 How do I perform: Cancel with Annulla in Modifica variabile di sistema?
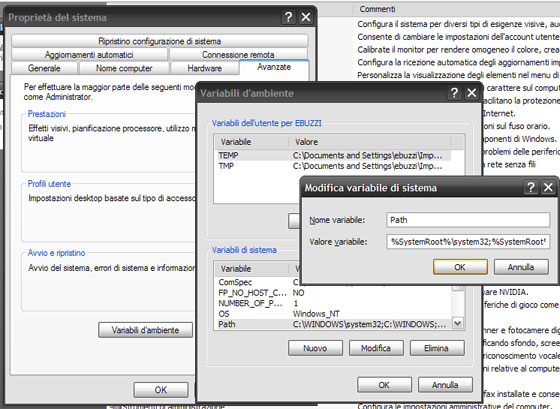point(521,267)
